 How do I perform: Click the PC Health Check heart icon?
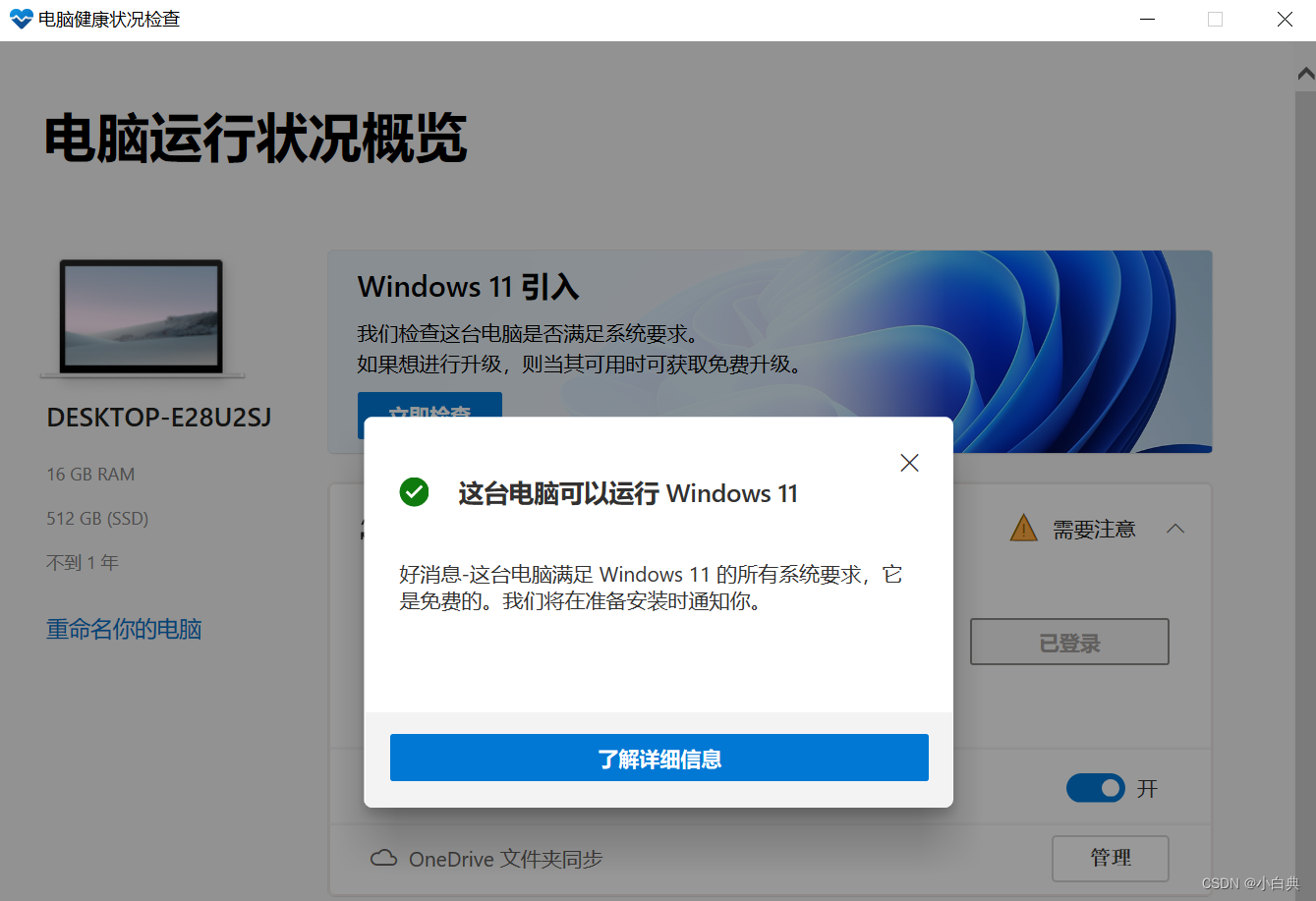[x=21, y=19]
